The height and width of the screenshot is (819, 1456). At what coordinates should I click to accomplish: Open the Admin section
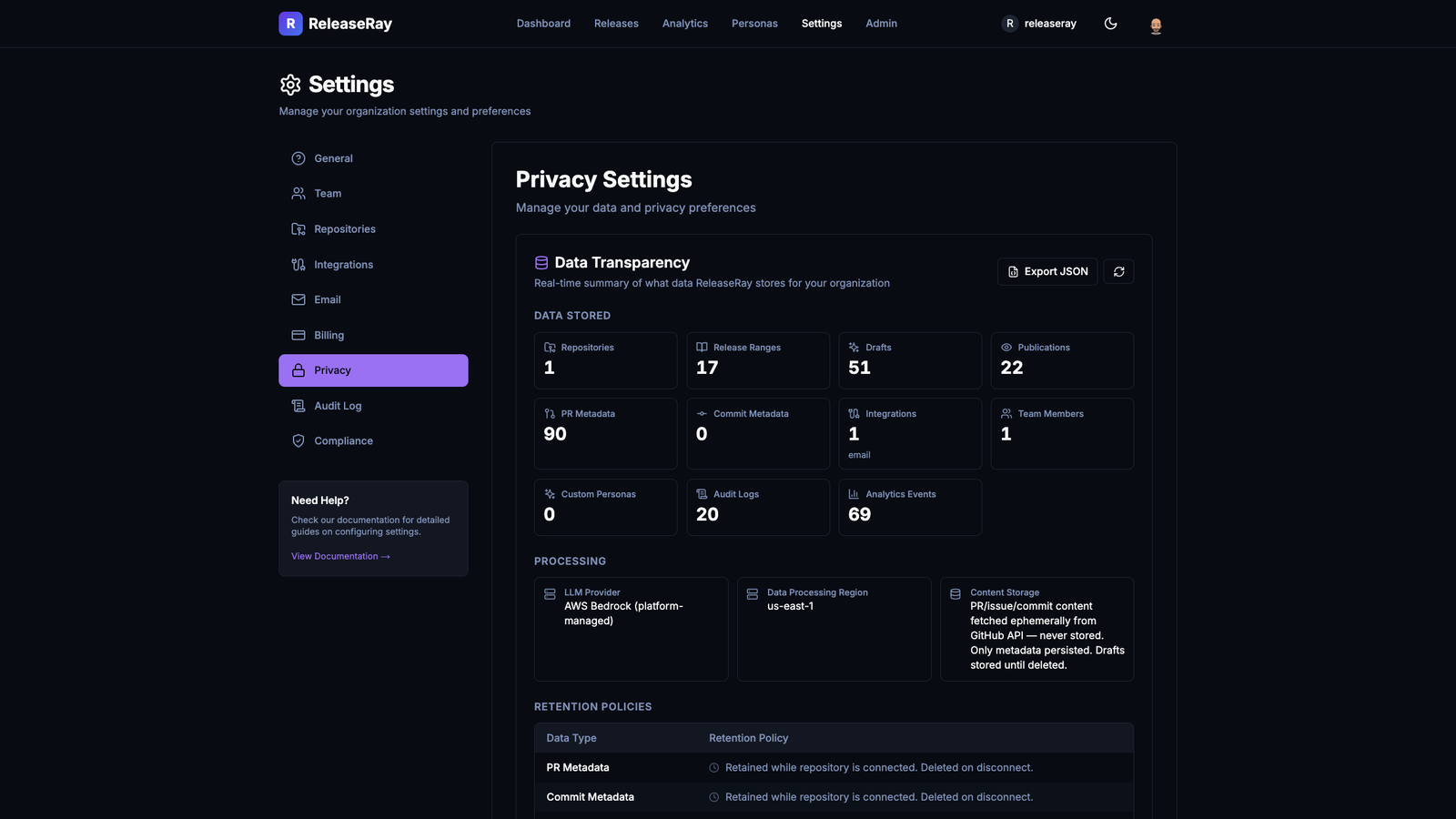tap(880, 24)
